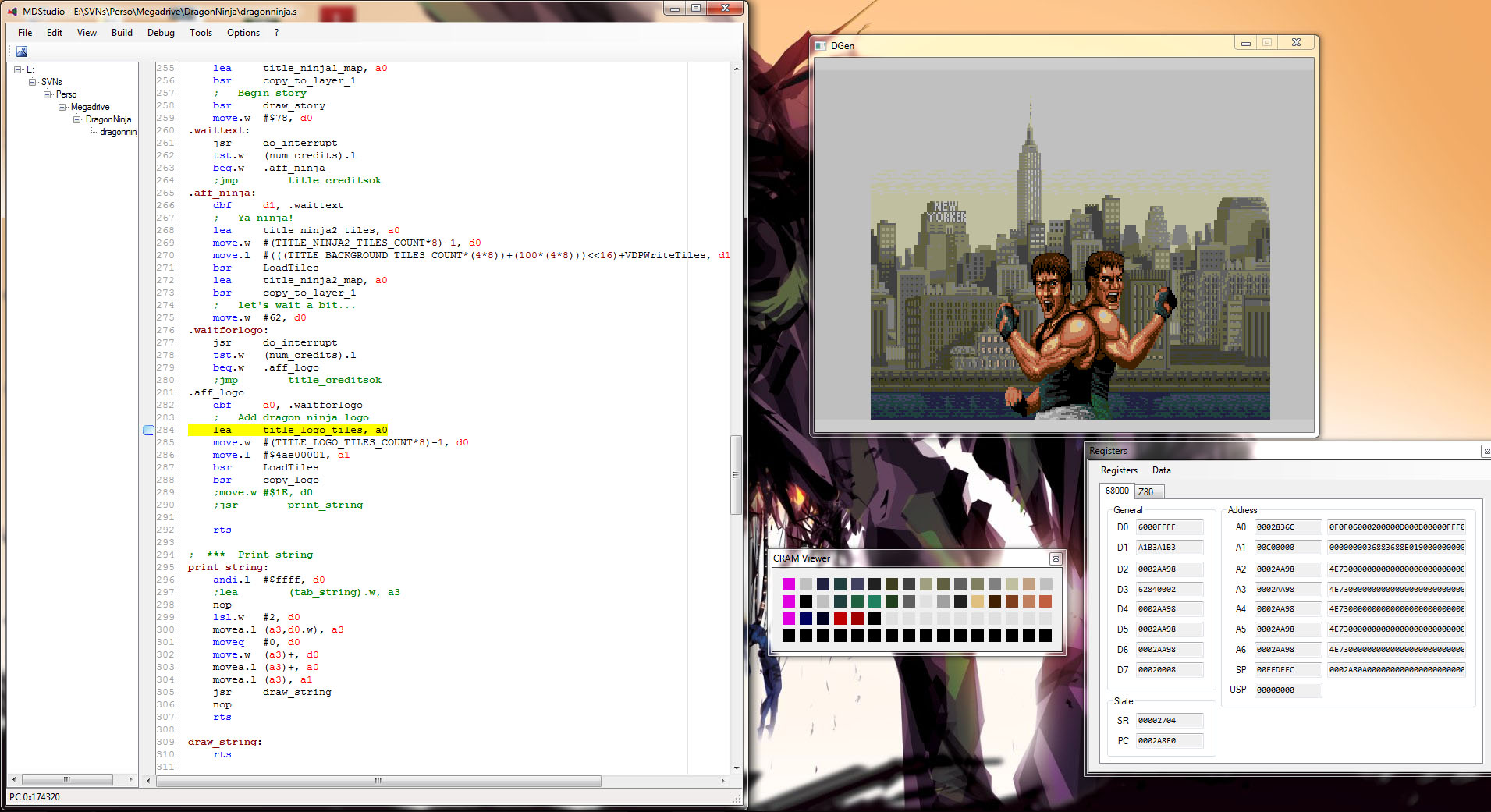
Task: Collapse the Perso folder node
Action: click(47, 94)
